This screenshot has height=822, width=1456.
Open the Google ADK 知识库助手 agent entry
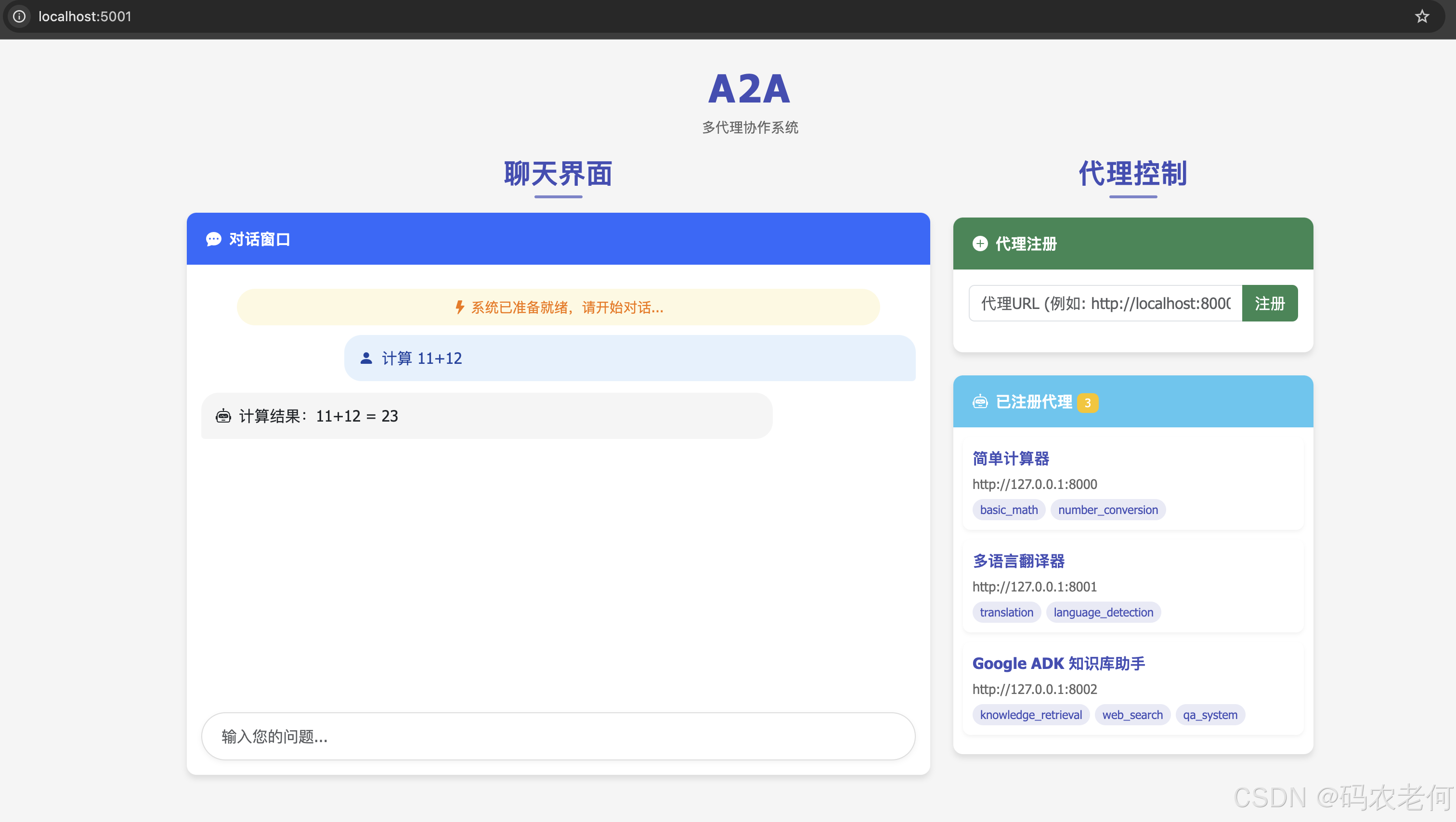[x=1058, y=663]
